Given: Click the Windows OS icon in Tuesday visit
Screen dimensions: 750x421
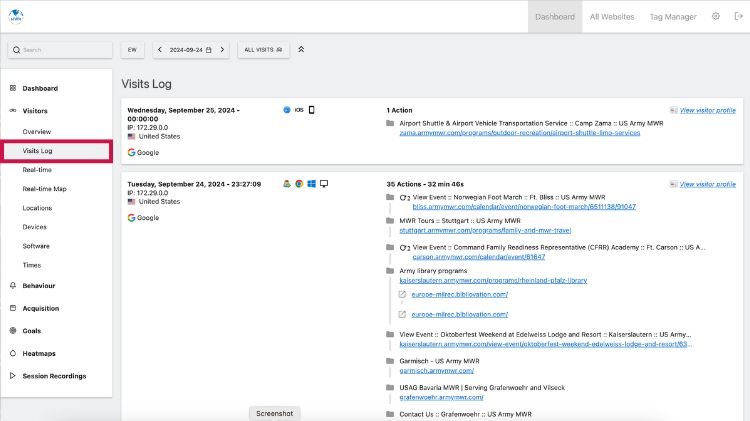Looking at the screenshot, I should [x=311, y=184].
